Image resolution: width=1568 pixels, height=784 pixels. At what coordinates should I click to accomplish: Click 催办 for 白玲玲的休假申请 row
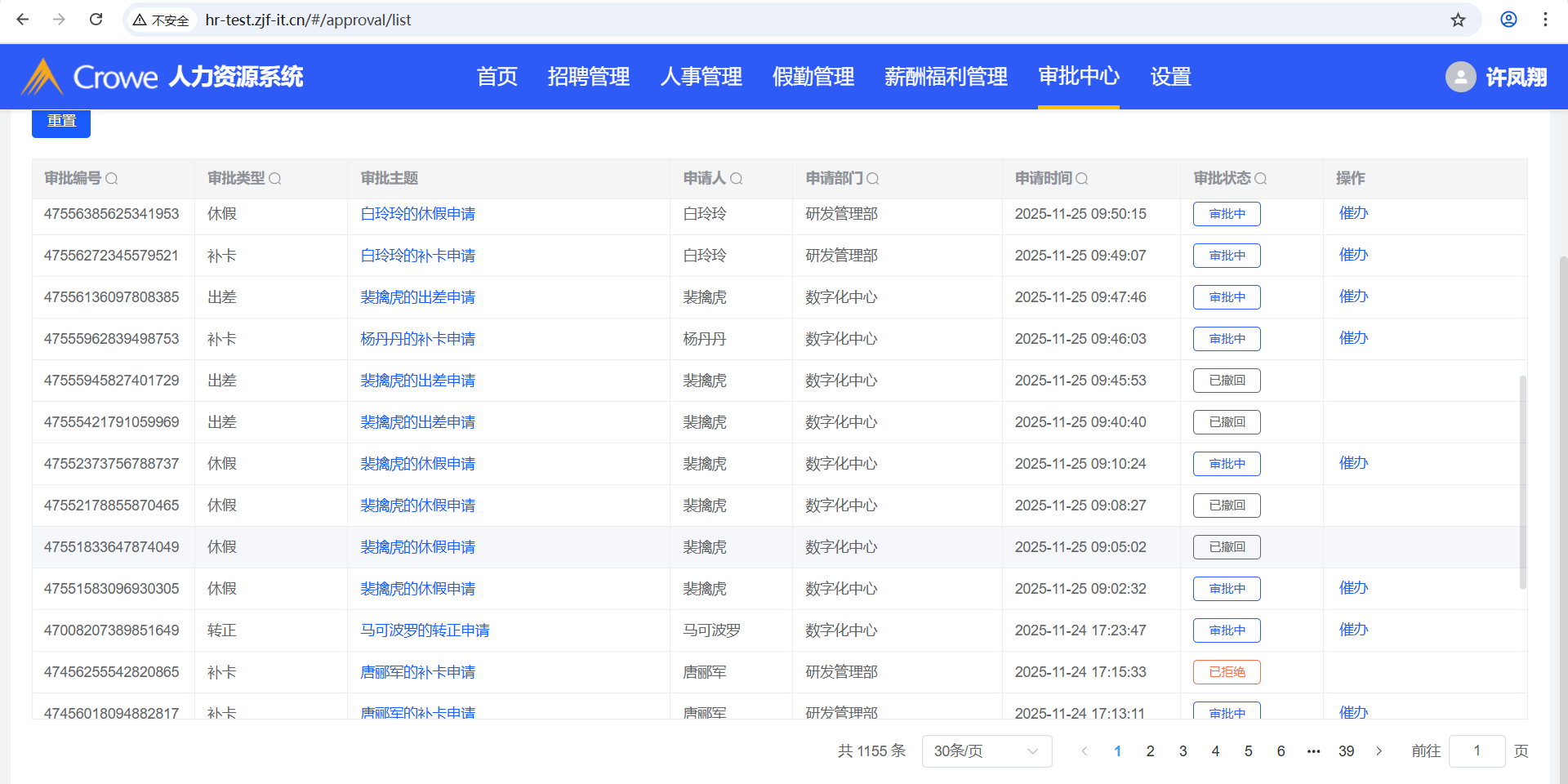1353,213
